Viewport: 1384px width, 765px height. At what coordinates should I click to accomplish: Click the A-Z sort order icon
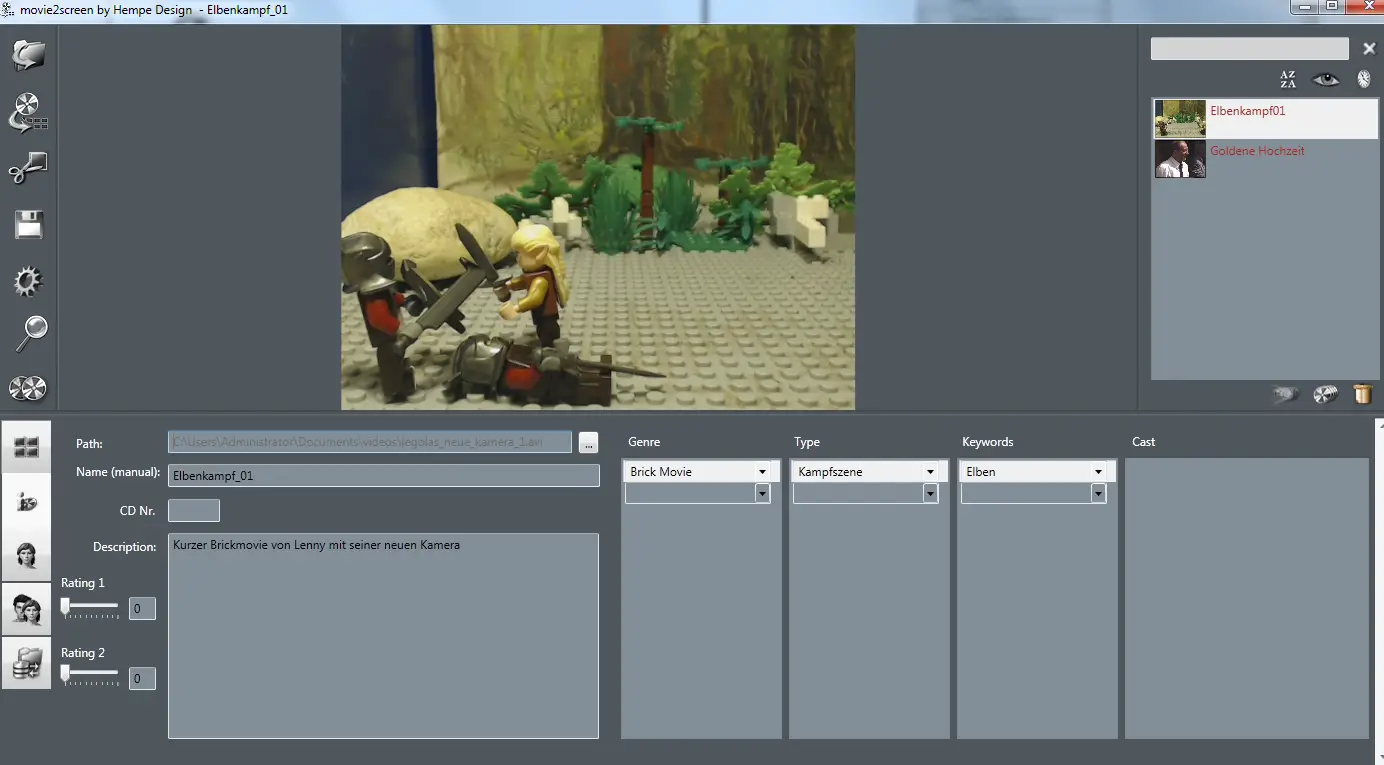click(x=1288, y=80)
